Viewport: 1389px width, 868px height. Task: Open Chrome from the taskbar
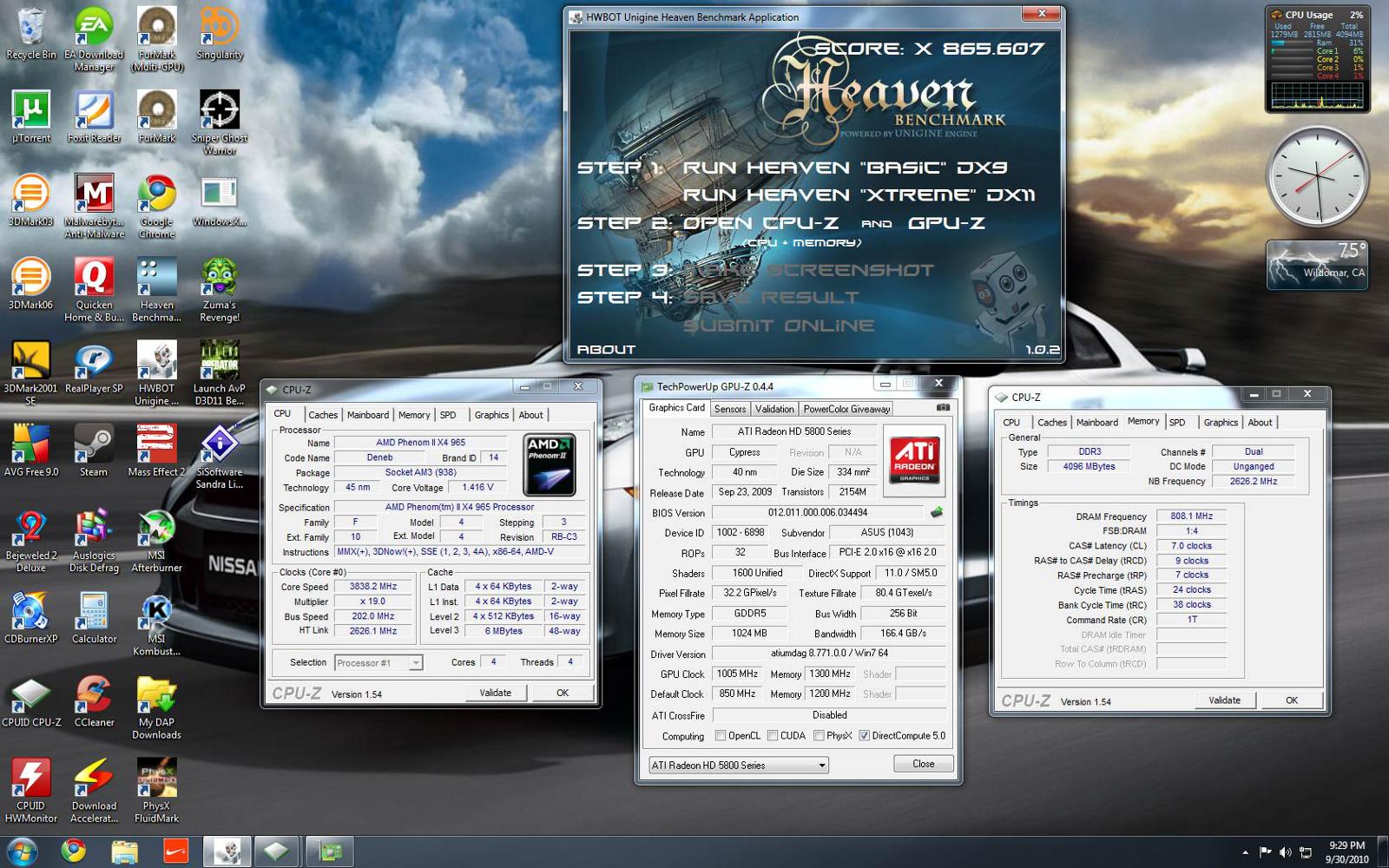[73, 852]
